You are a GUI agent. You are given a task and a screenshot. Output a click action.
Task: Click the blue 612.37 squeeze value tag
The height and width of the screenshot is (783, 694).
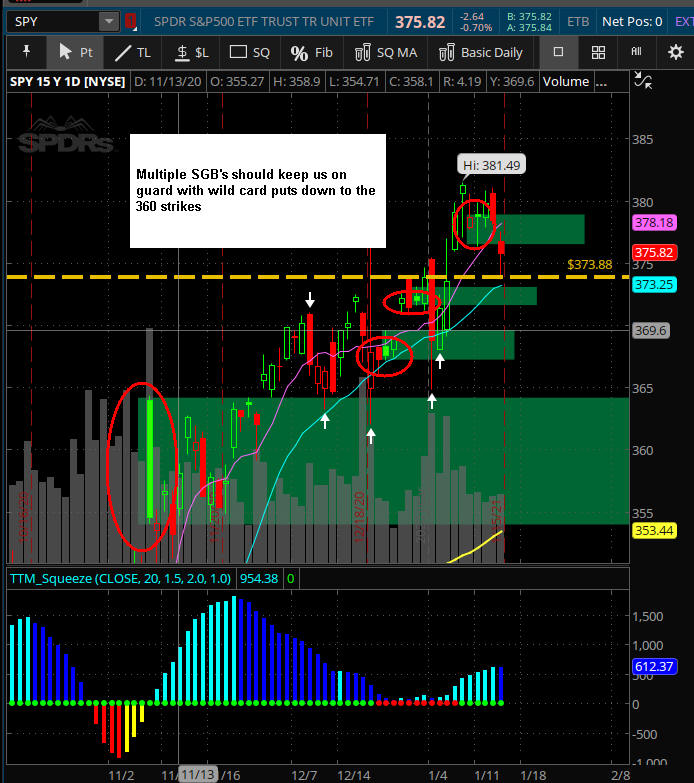point(654,666)
